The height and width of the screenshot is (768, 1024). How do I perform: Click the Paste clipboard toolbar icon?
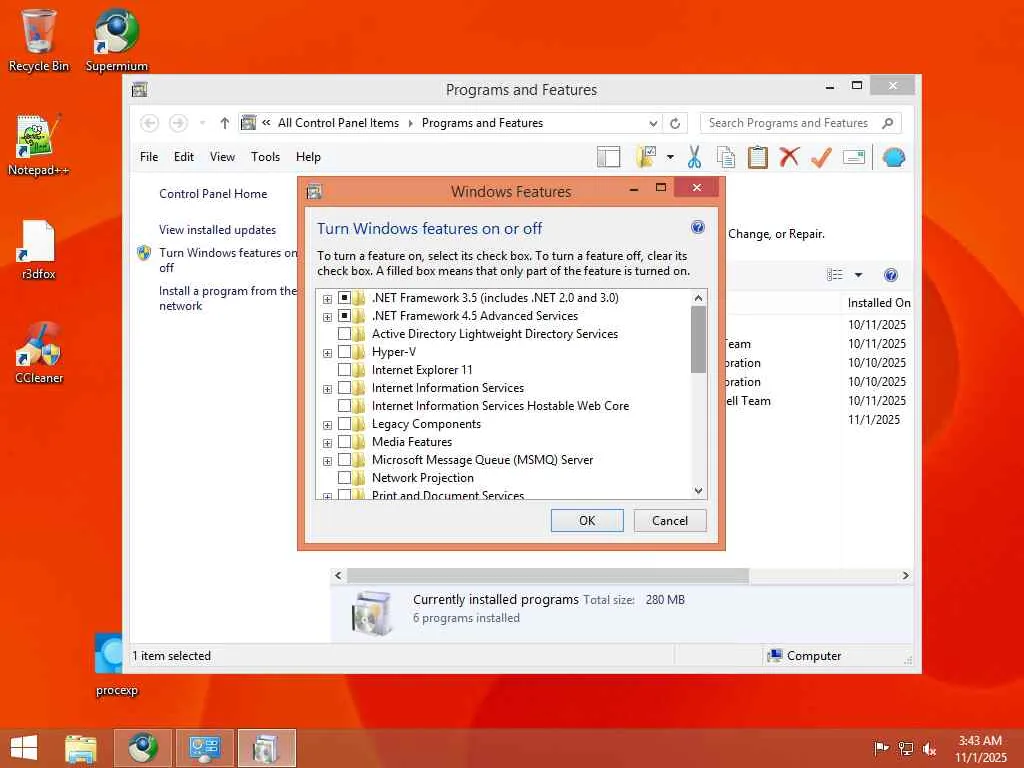pos(758,157)
